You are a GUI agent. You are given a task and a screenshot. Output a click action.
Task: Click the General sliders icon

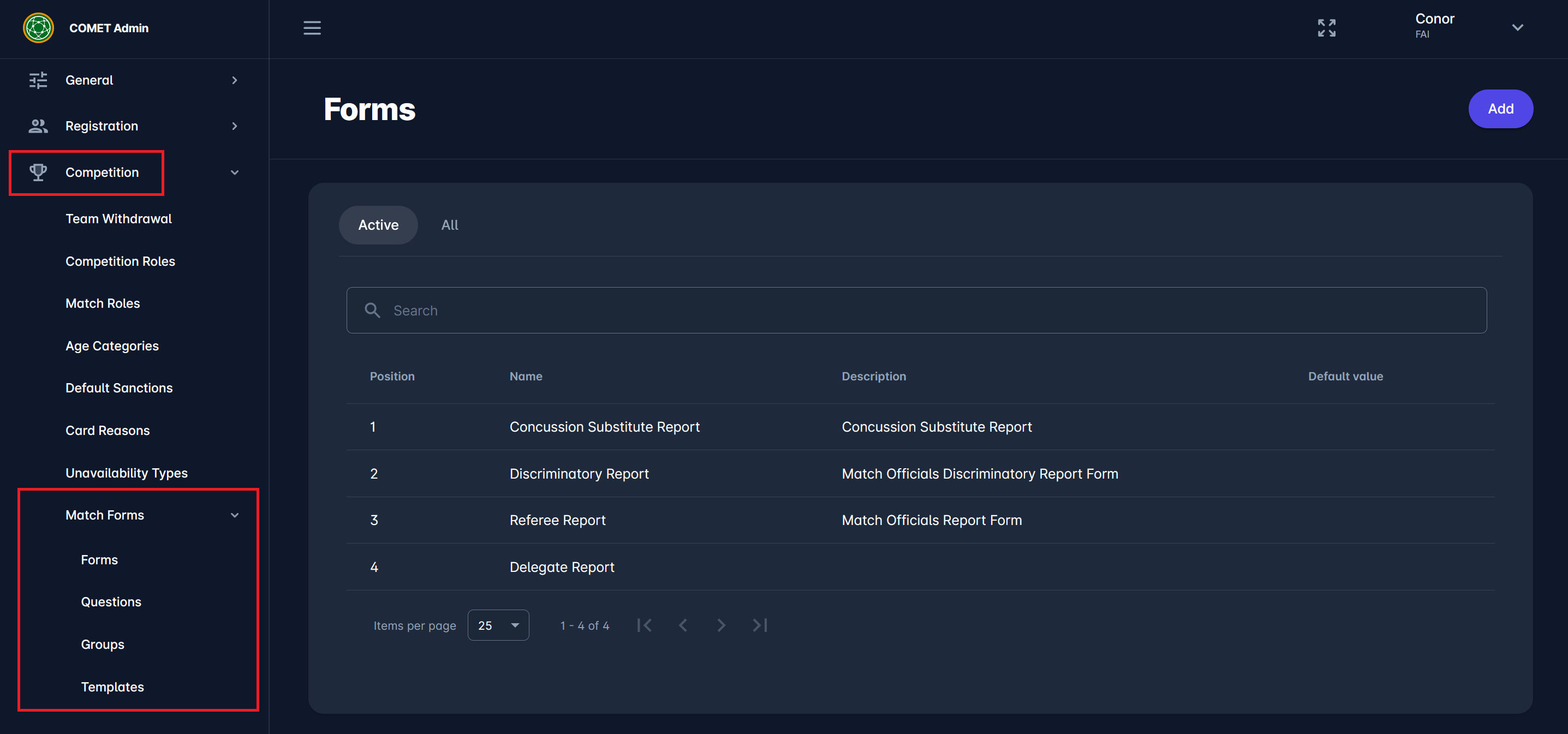click(38, 80)
